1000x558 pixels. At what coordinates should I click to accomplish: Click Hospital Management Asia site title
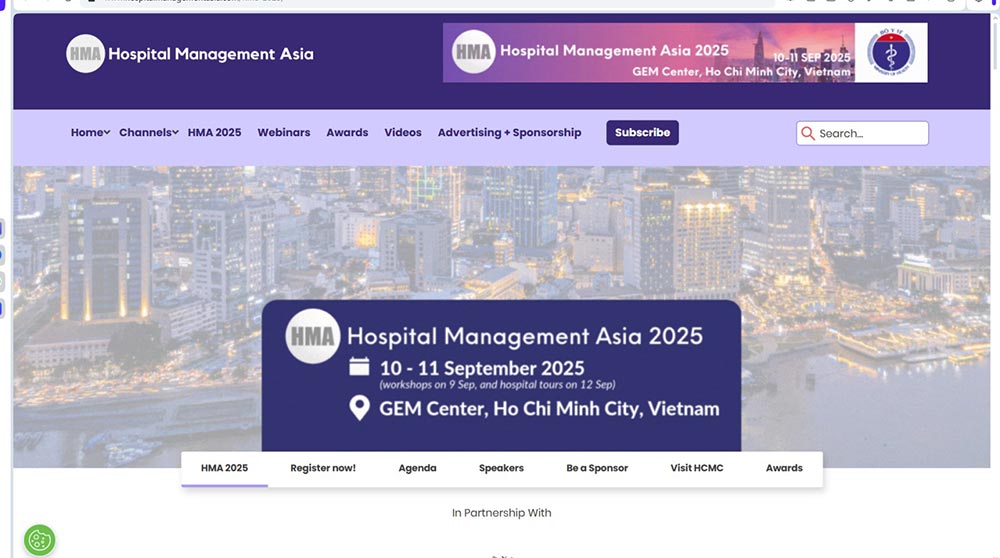pos(210,54)
